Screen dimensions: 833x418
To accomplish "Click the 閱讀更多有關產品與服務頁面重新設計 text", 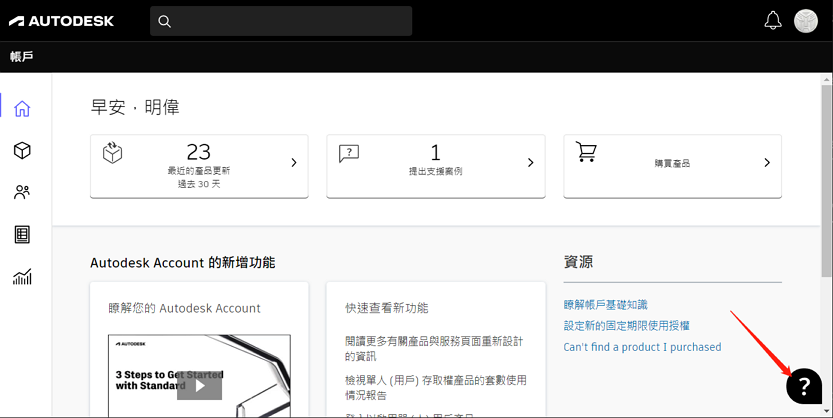I will coord(434,348).
